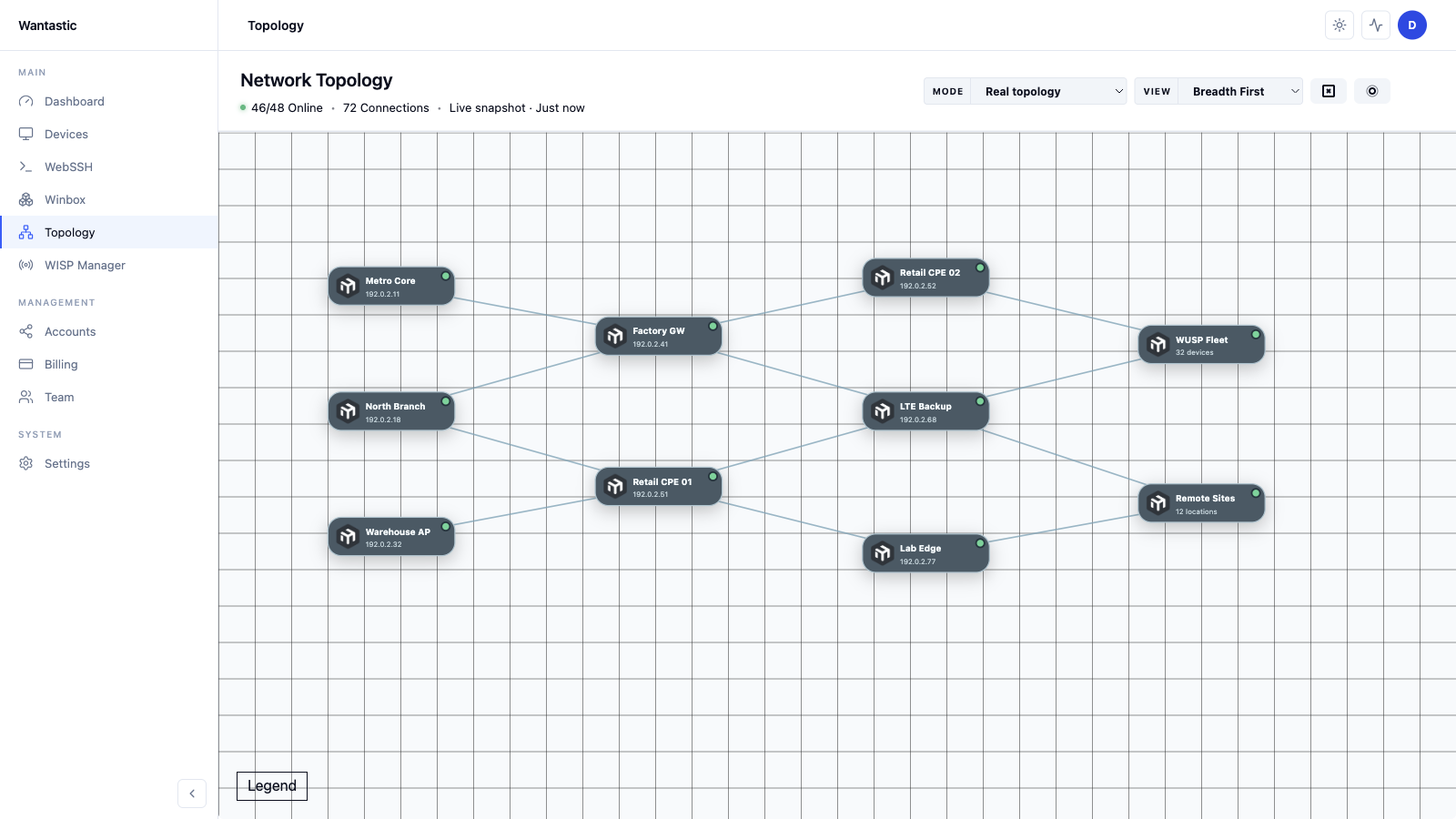Click the WISP Manager radio signal icon
1456x819 pixels.
[26, 265]
